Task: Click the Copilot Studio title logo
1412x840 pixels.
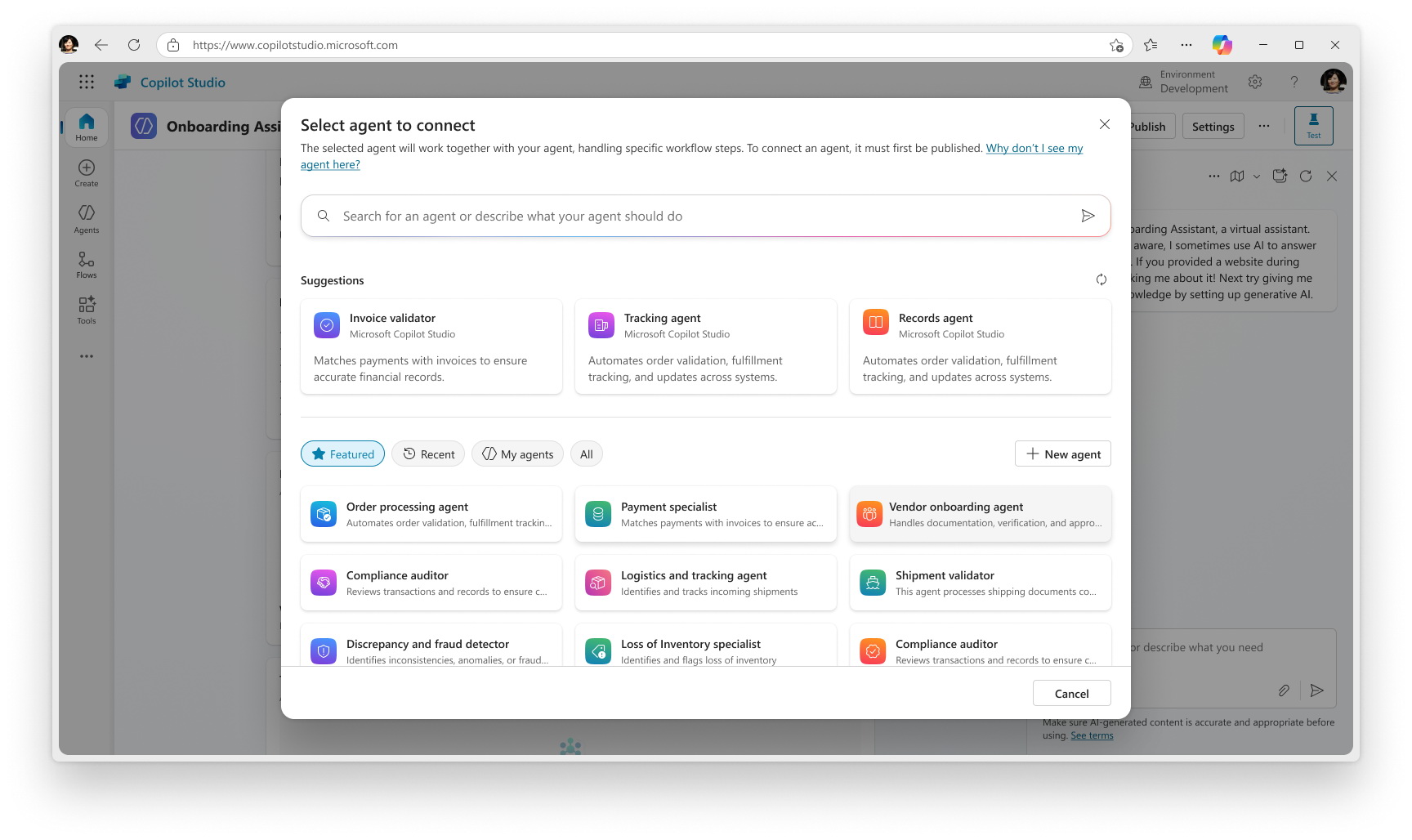Action: tap(170, 82)
